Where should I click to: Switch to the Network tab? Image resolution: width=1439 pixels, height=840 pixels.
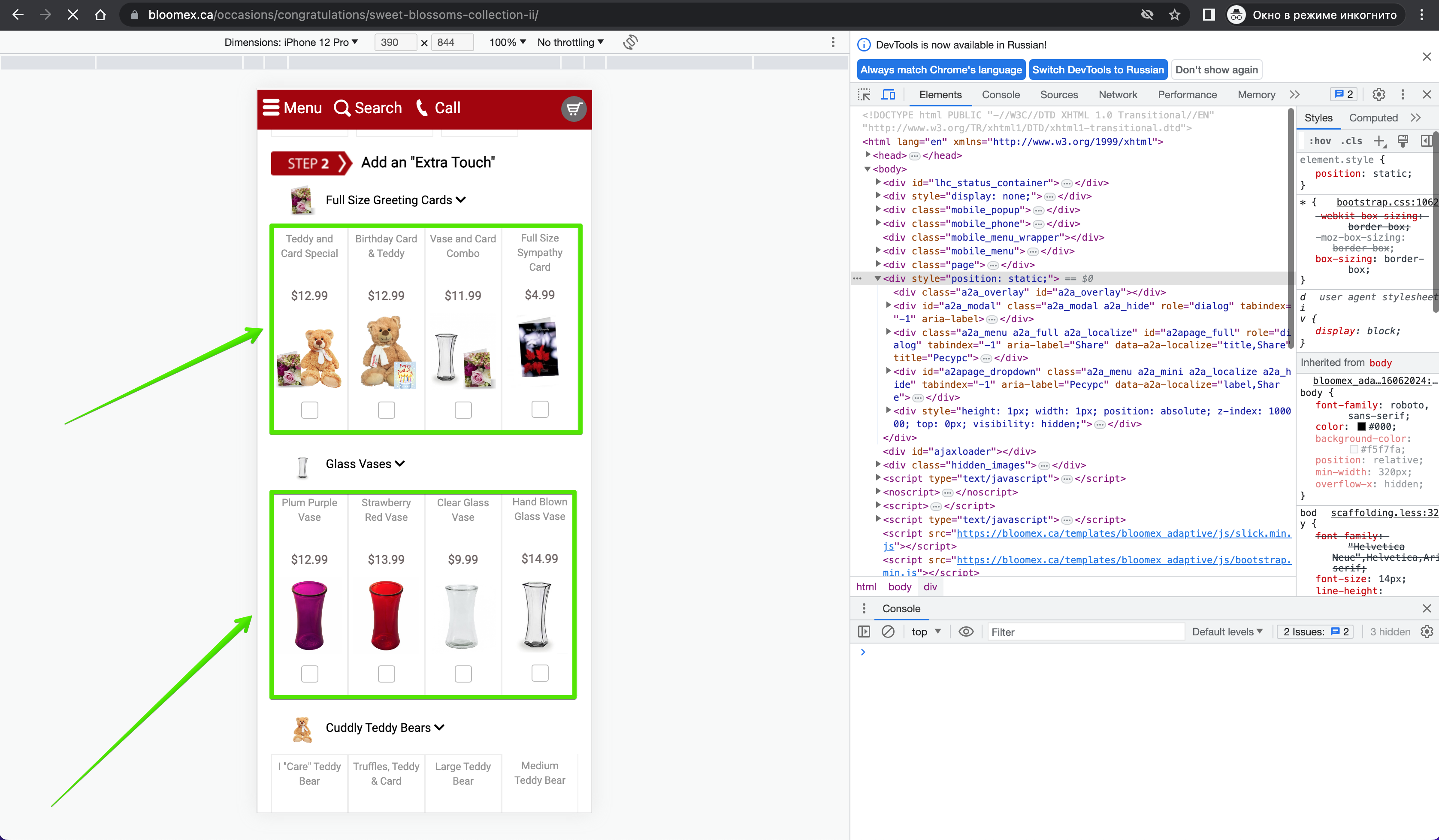point(1118,95)
